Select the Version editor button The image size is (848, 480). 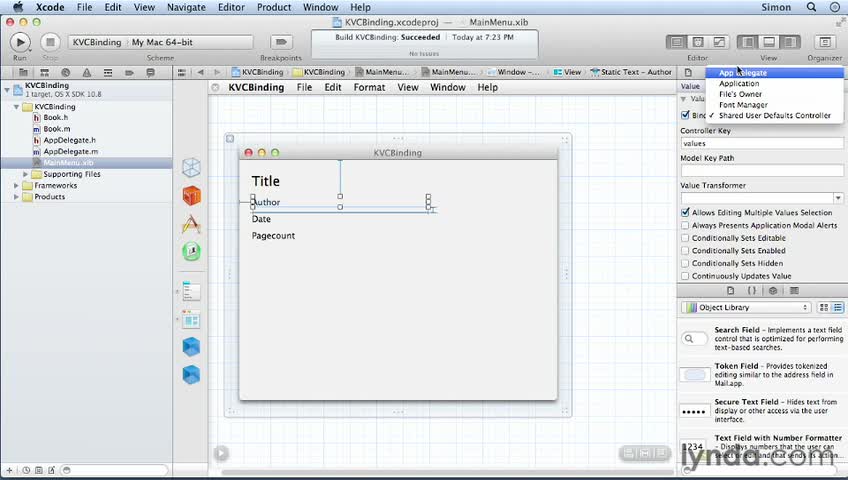(x=719, y=42)
